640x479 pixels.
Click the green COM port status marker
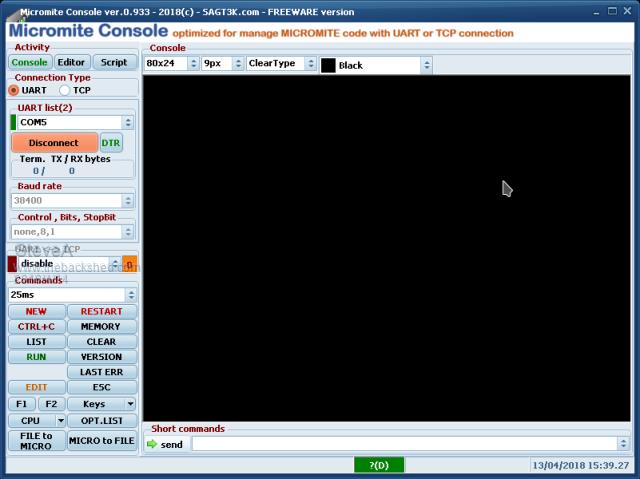click(x=13, y=122)
